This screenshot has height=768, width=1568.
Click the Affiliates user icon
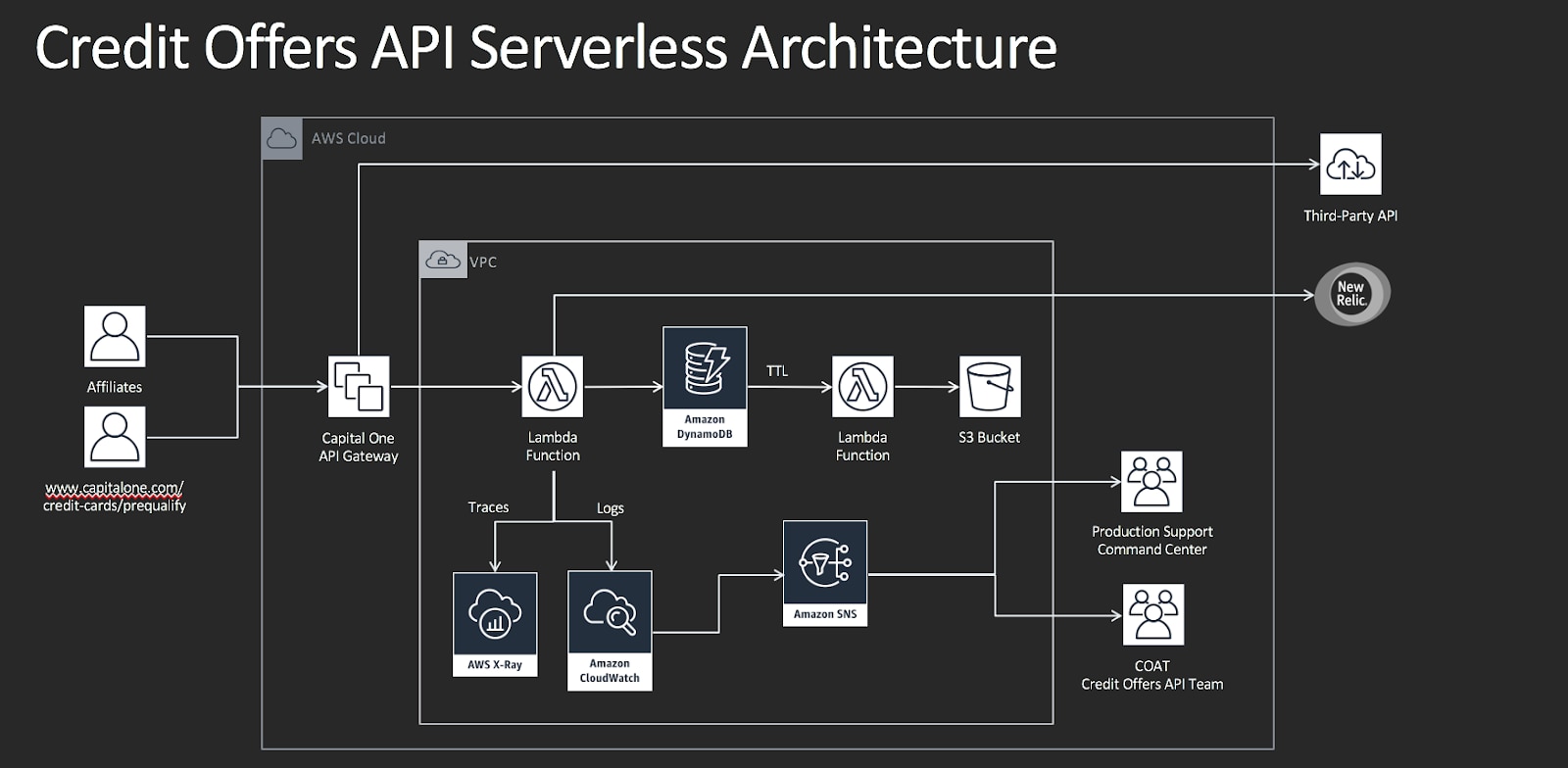click(x=115, y=336)
